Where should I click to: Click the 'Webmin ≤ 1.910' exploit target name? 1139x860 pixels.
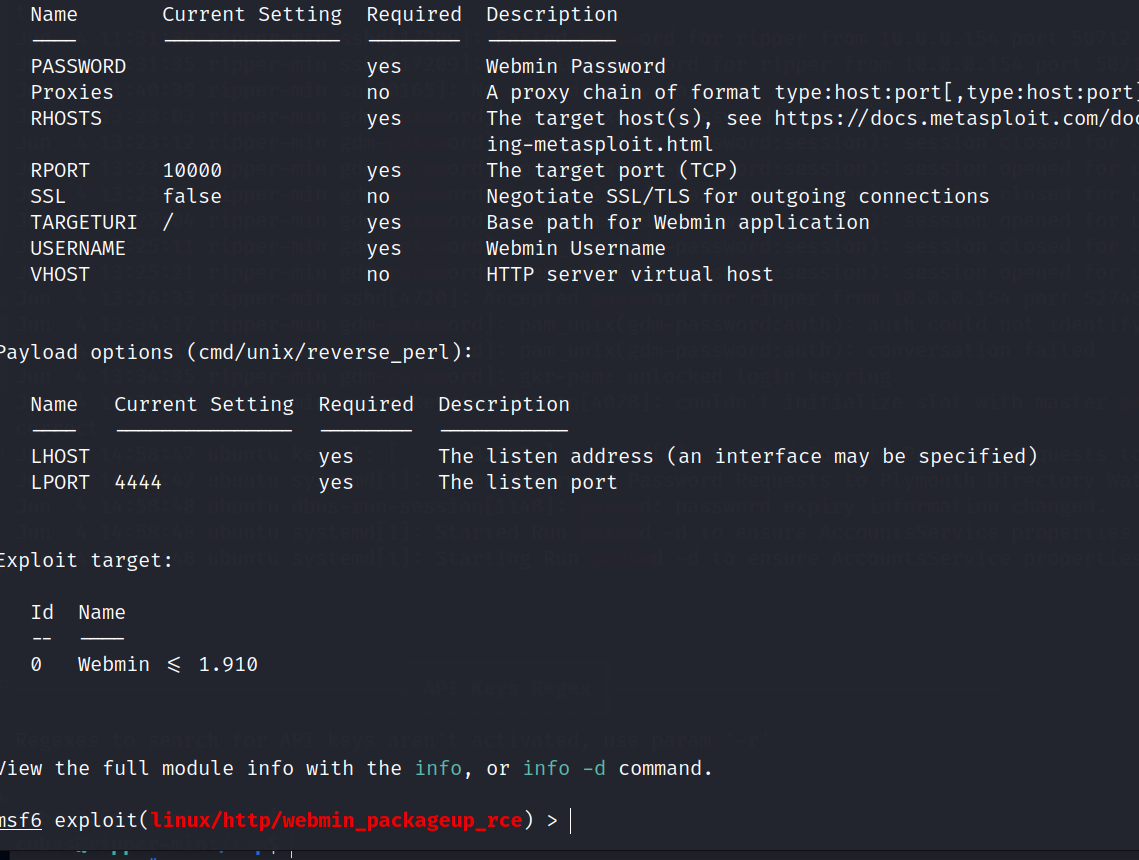(168, 665)
